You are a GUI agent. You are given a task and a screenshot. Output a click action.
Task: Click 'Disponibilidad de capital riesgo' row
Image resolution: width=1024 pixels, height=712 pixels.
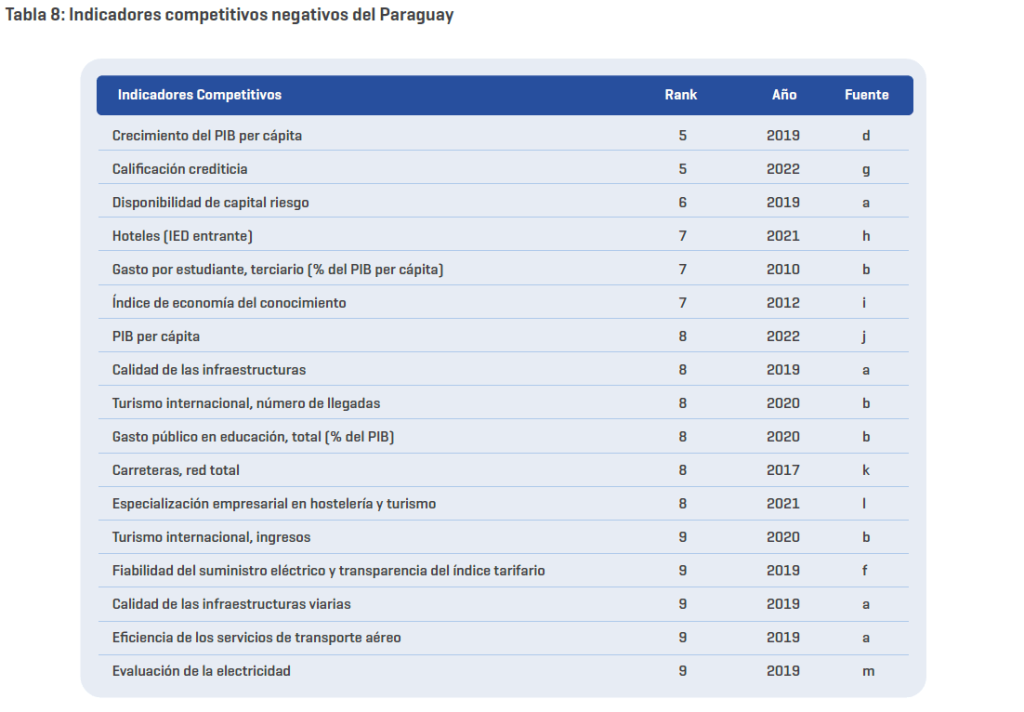point(211,202)
